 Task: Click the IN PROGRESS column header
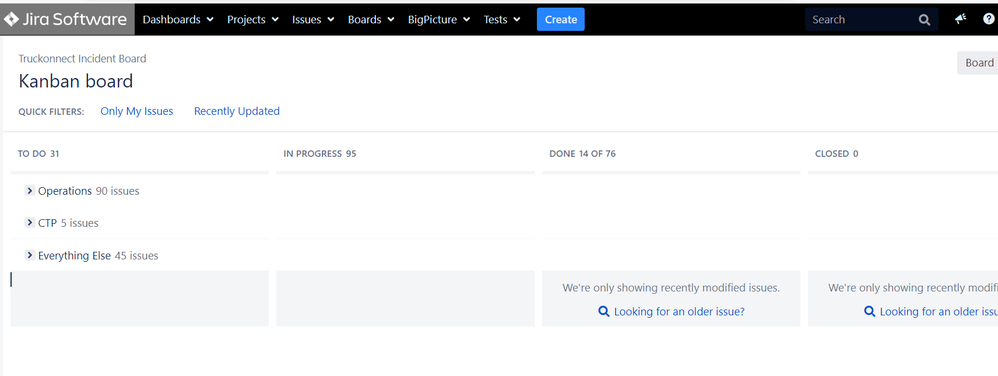click(x=320, y=153)
